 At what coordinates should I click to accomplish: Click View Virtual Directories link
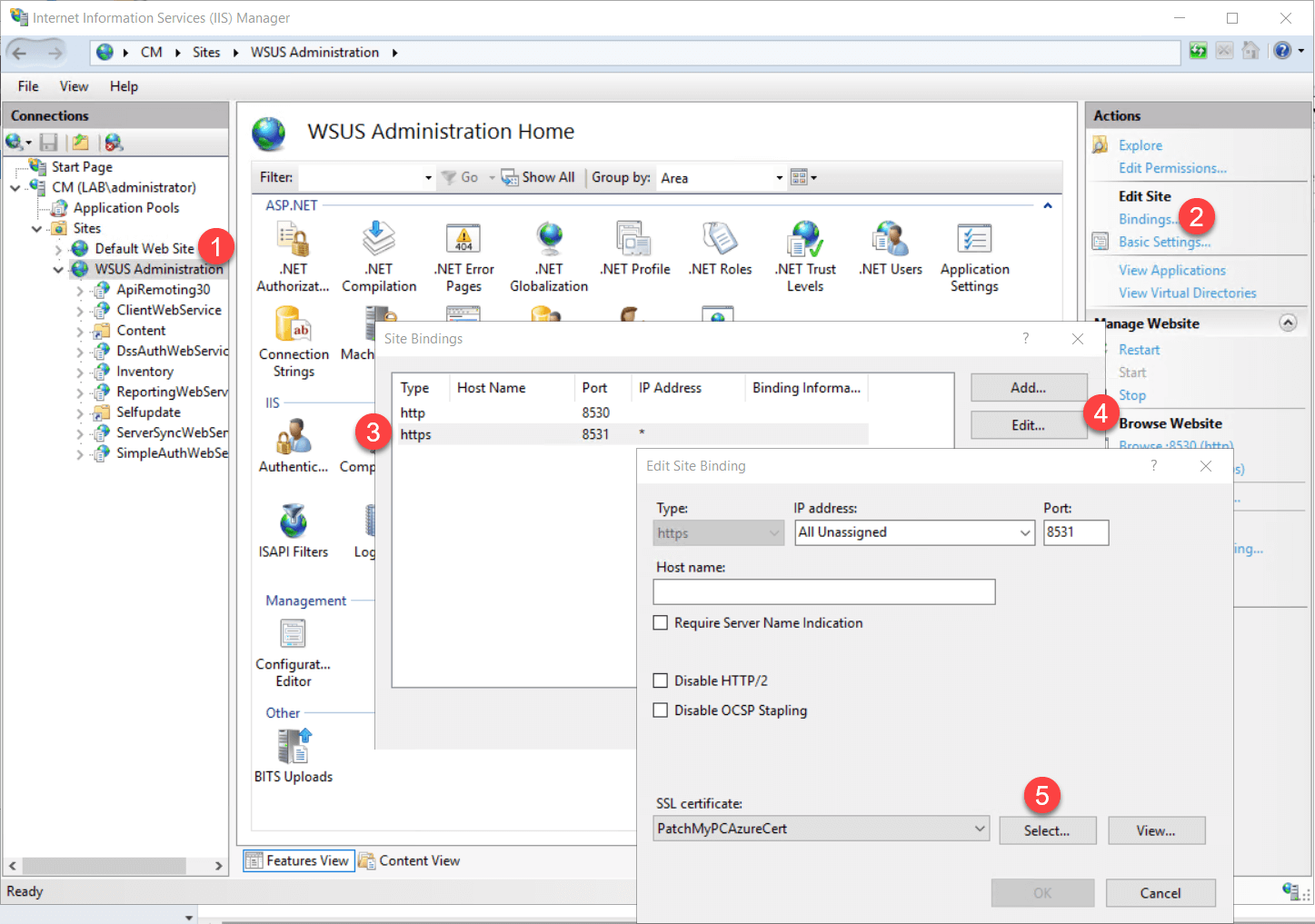coord(1187,293)
